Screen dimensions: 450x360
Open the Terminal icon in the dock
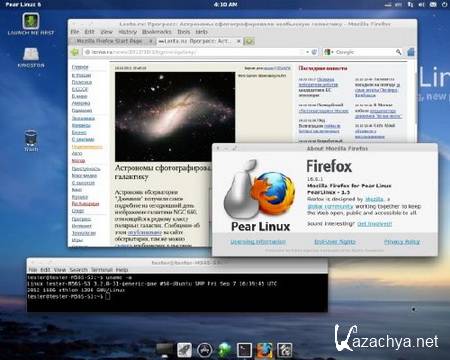[x=244, y=350]
